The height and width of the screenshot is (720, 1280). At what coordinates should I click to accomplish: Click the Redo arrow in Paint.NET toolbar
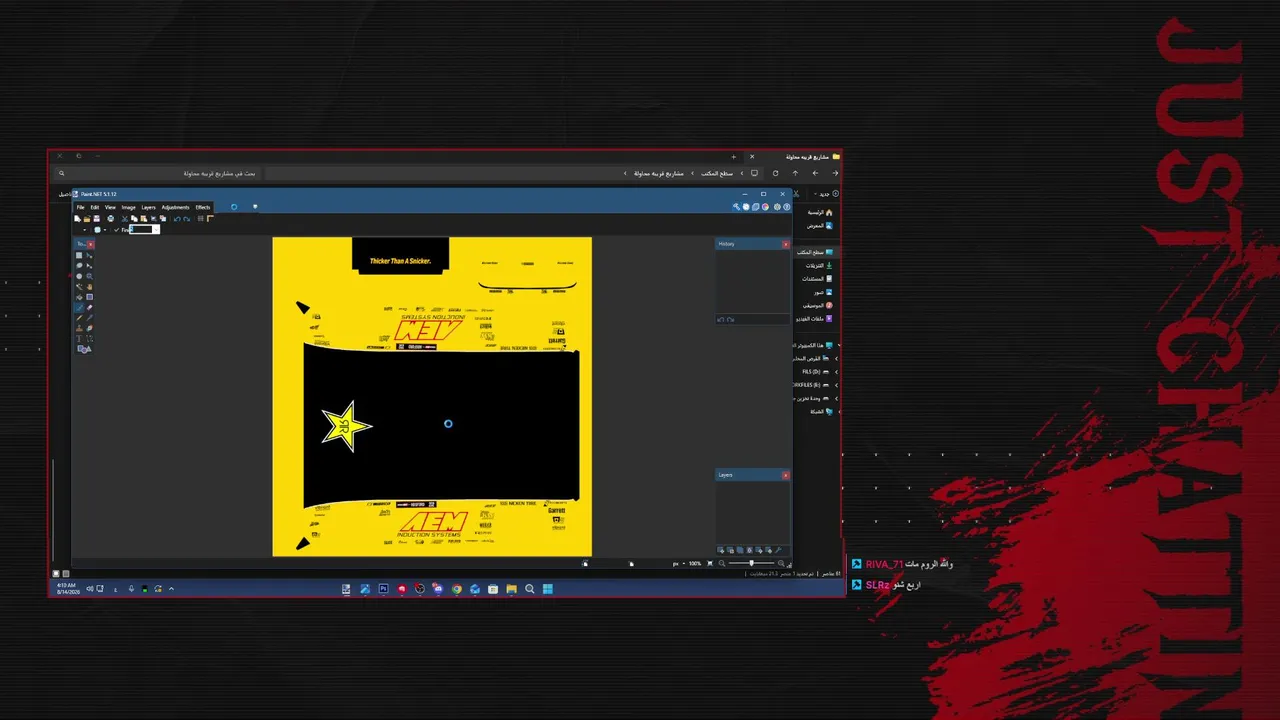[x=186, y=218]
